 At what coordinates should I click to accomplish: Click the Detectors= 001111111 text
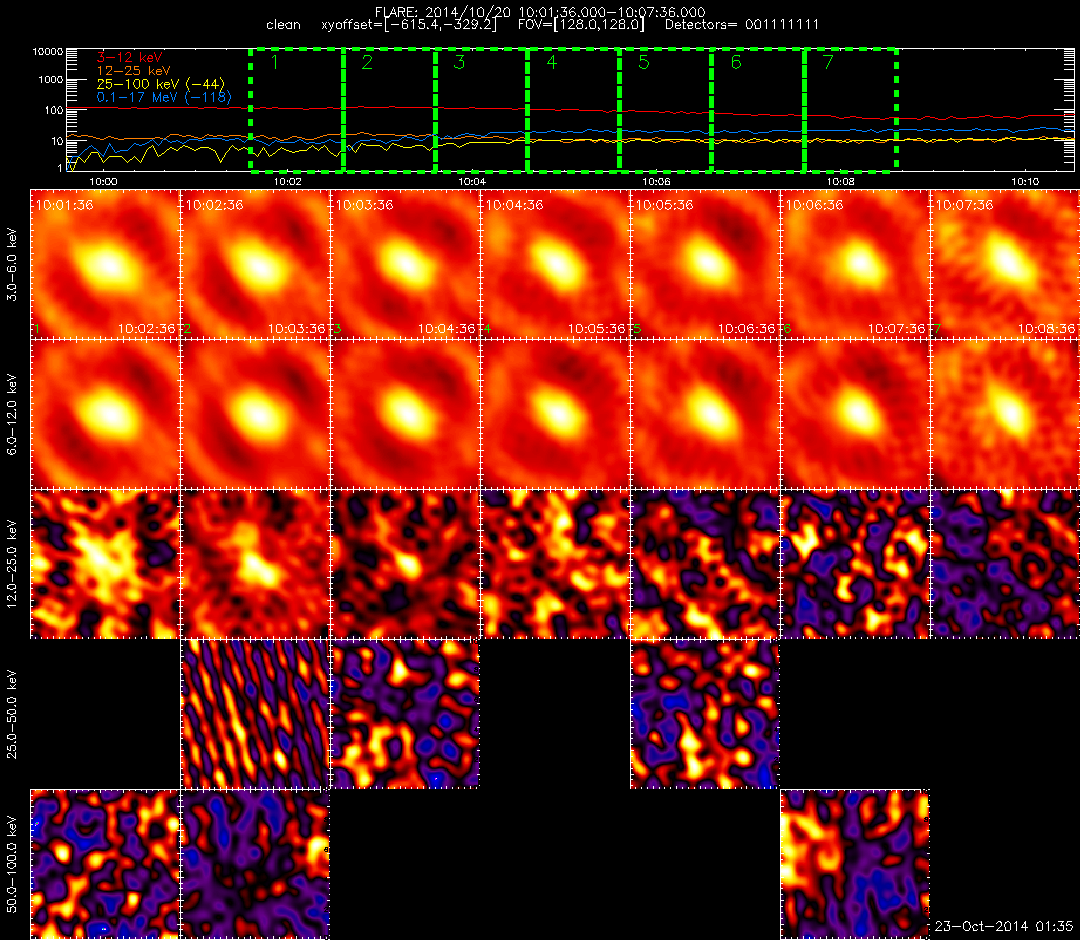point(742,25)
